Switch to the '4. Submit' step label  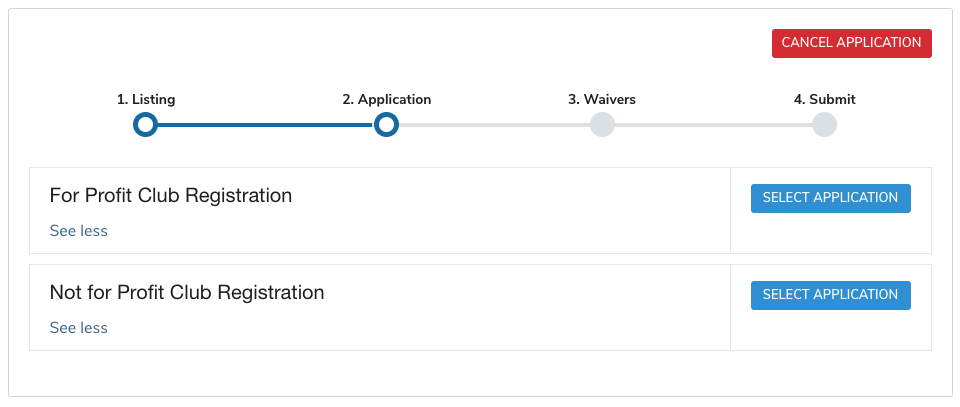coord(824,100)
